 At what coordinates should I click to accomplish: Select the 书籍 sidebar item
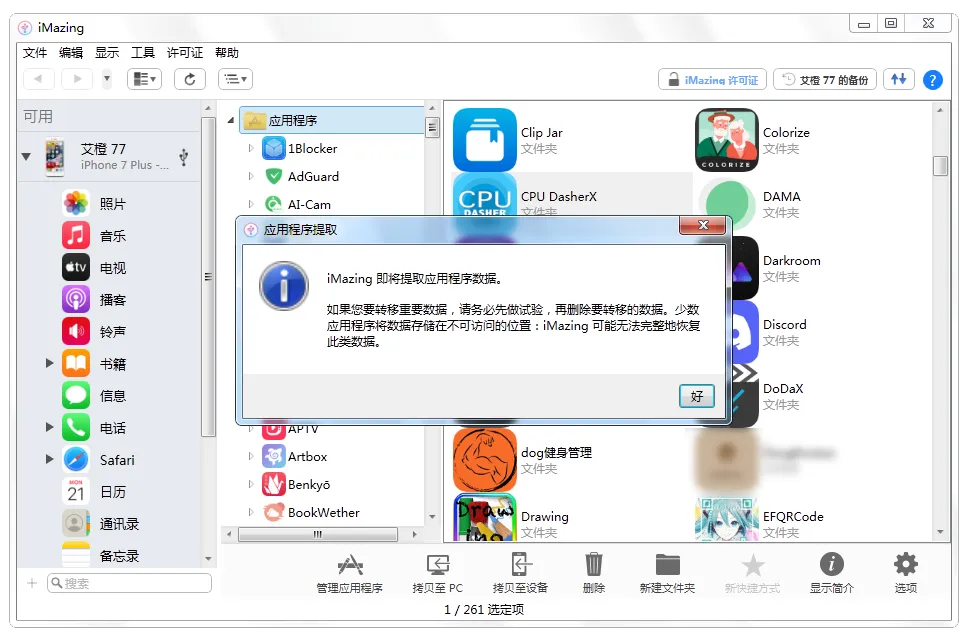click(111, 364)
